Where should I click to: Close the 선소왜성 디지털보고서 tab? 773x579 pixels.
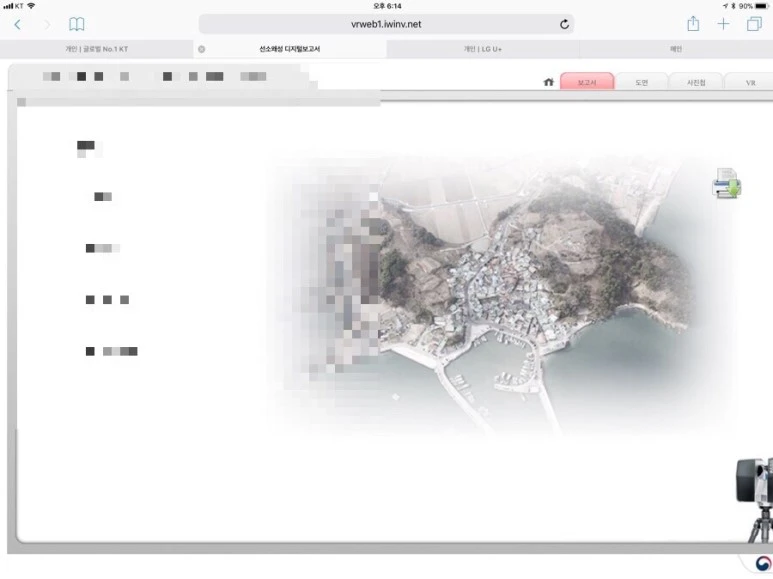[x=202, y=49]
